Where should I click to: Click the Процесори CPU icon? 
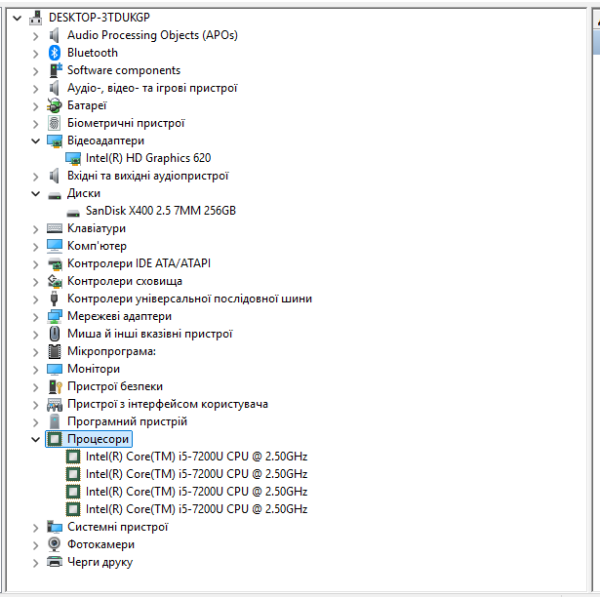54,439
